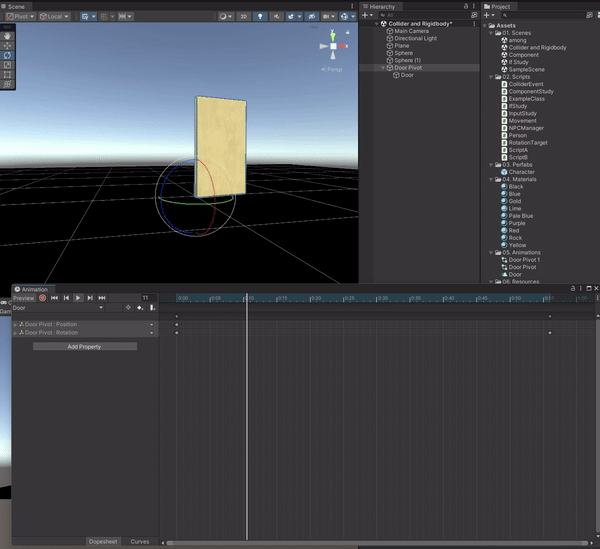Click the current frame number field
Viewport: 600px width, 549px height.
[148, 298]
